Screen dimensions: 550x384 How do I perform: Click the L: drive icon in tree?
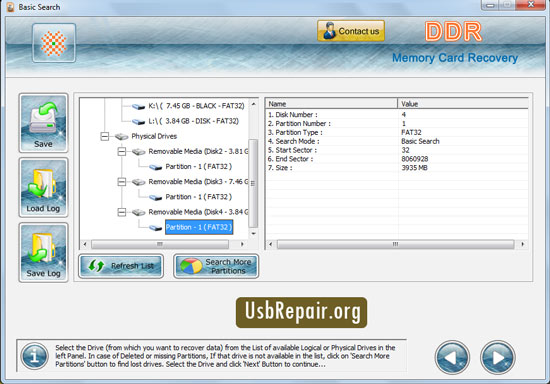tap(138, 122)
